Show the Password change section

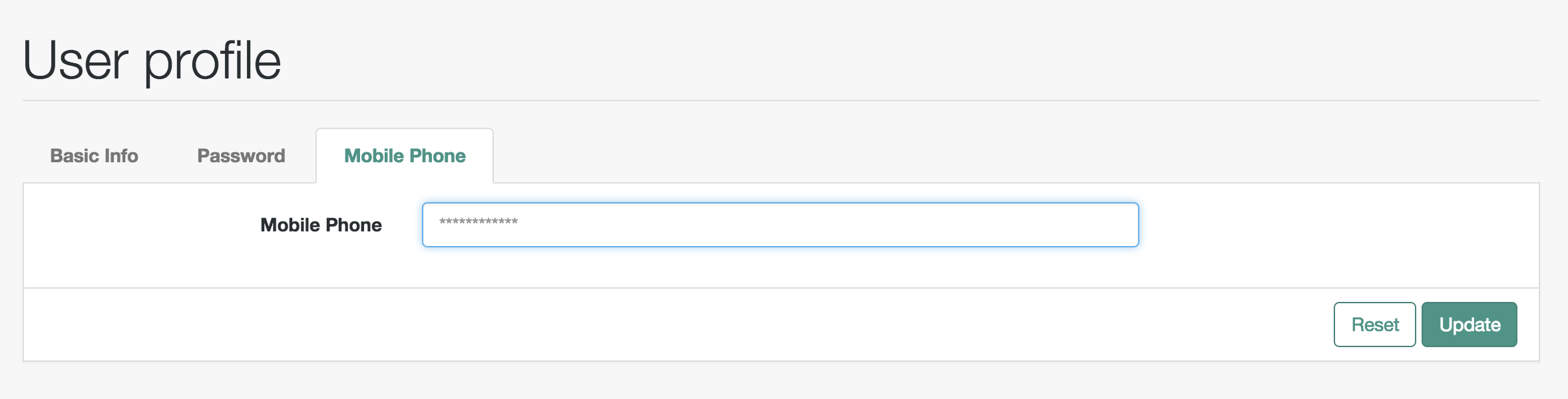241,156
